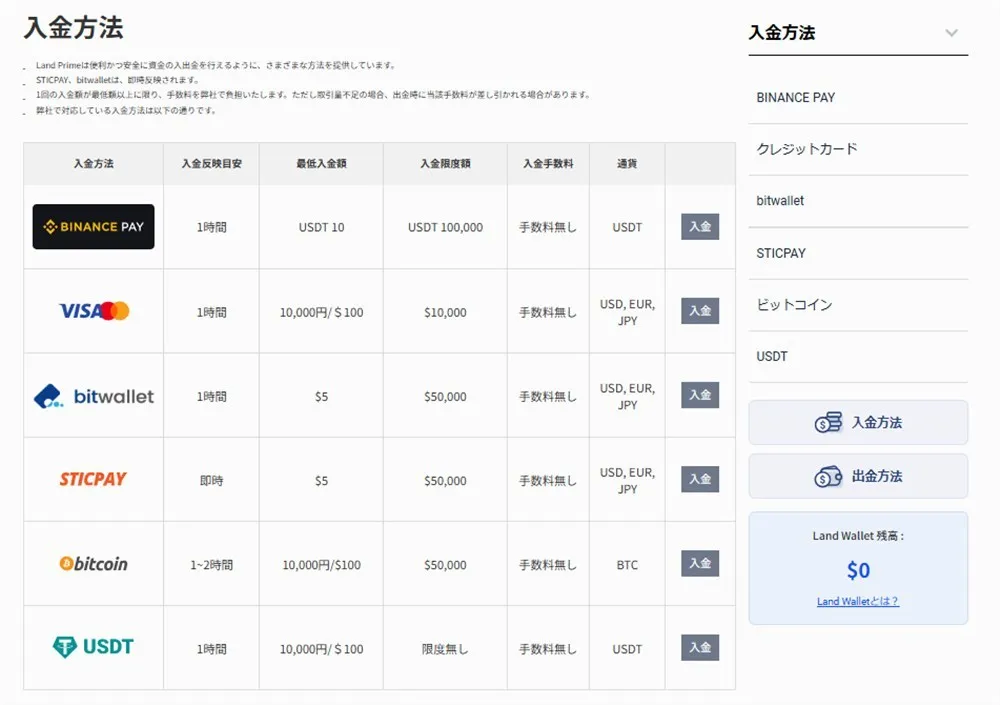Click the 通貨 column header
1000x705 pixels.
(627, 163)
